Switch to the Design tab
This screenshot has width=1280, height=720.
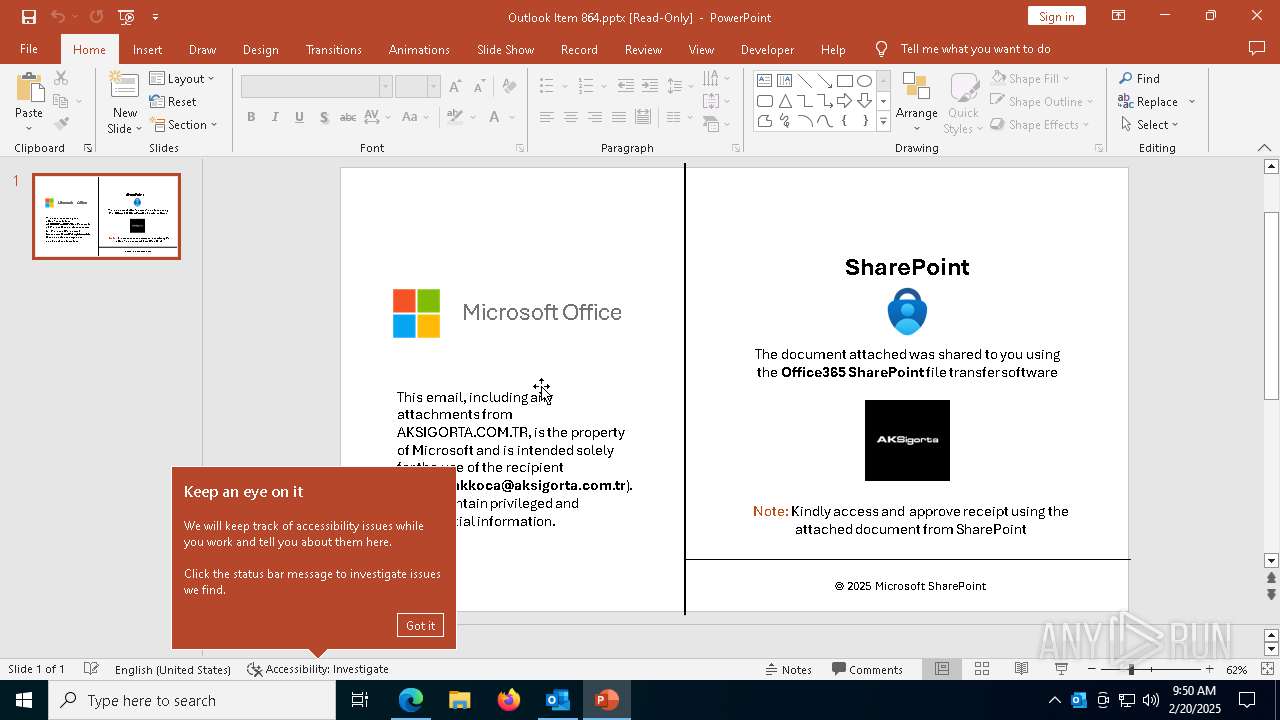click(x=260, y=49)
